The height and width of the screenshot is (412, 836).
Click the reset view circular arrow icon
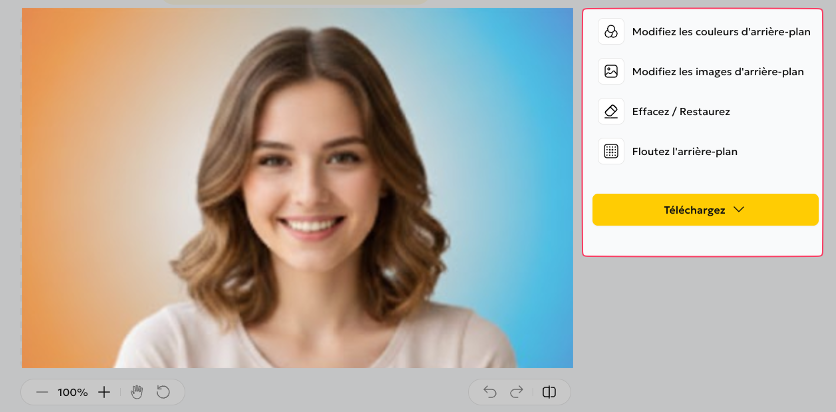tap(163, 392)
